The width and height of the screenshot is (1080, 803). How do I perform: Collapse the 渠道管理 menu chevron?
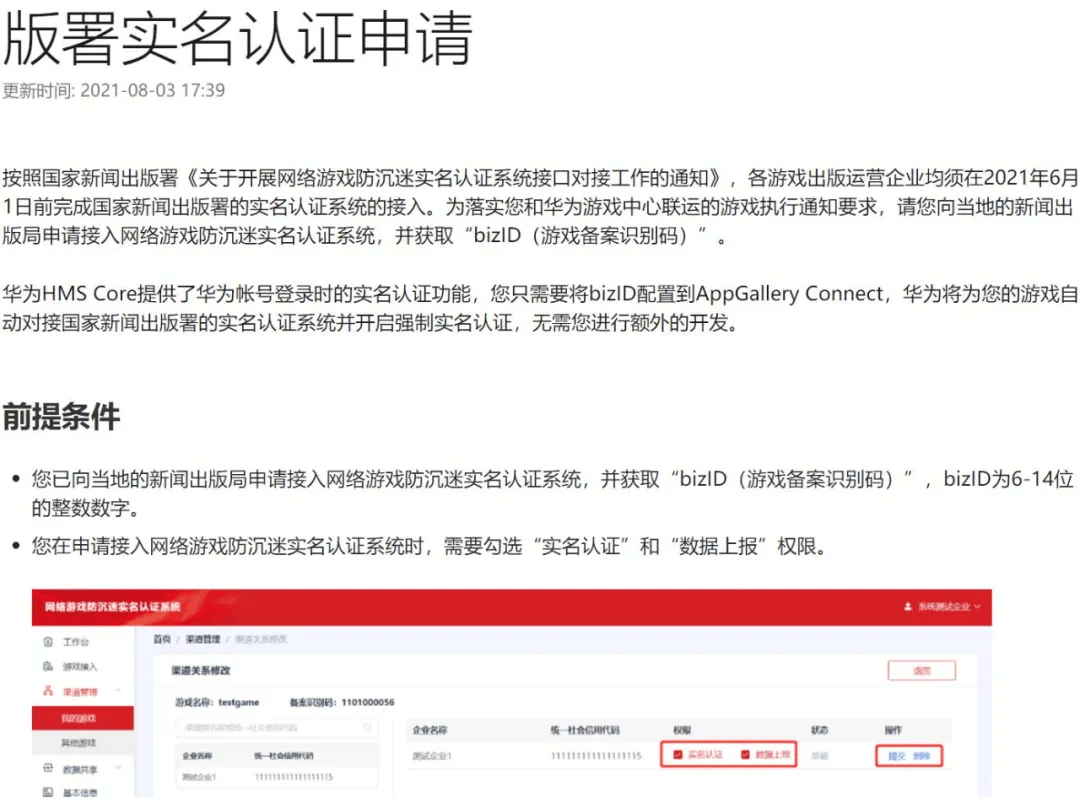(x=118, y=691)
